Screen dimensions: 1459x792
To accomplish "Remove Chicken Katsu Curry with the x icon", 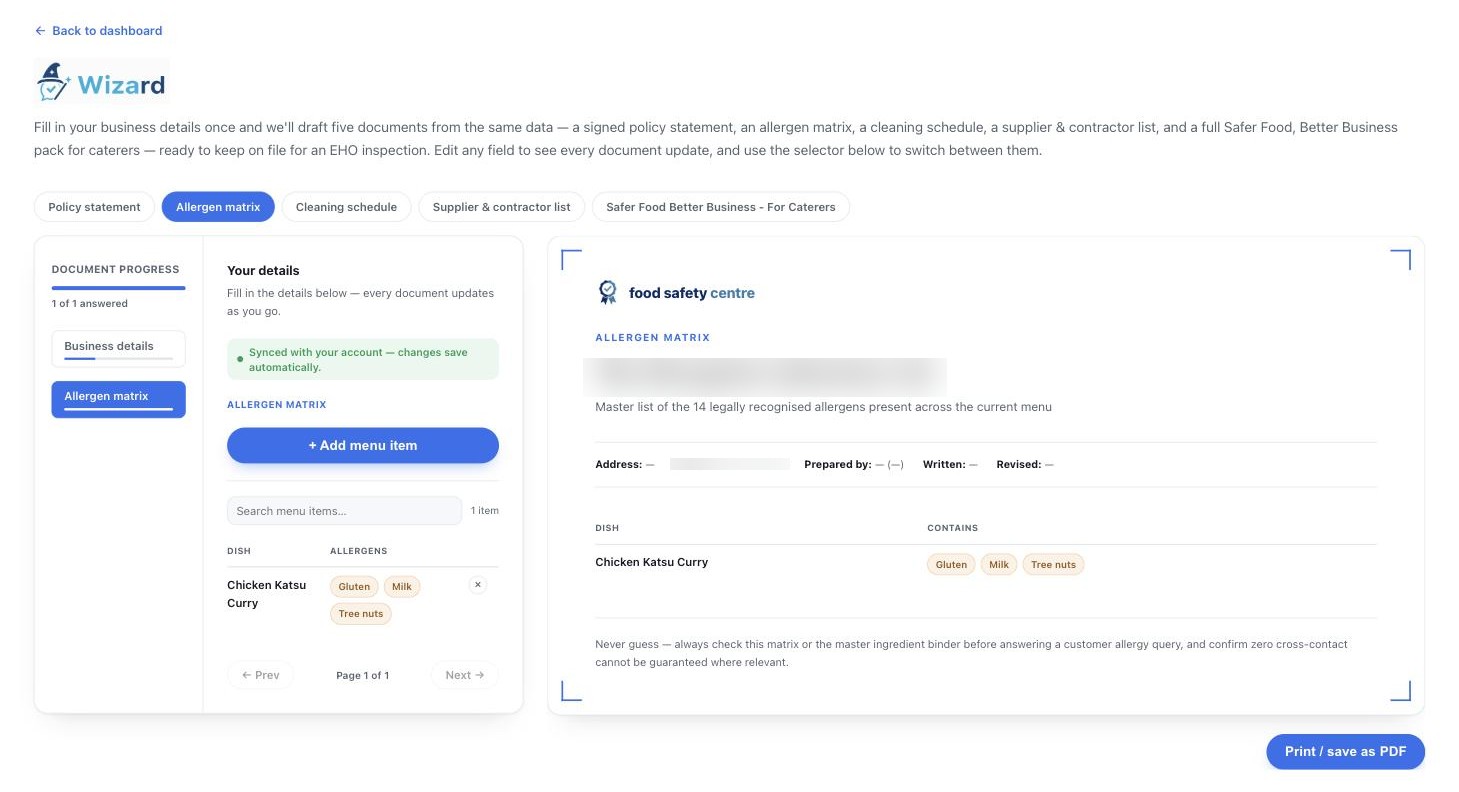I will [478, 585].
